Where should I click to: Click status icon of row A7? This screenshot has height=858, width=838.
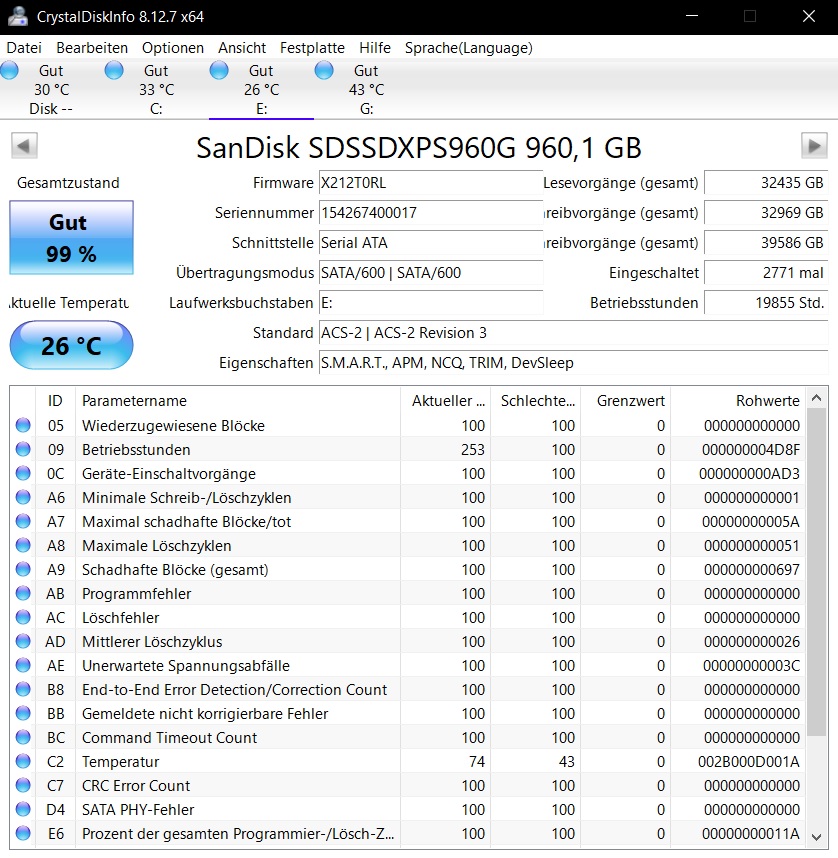point(23,521)
